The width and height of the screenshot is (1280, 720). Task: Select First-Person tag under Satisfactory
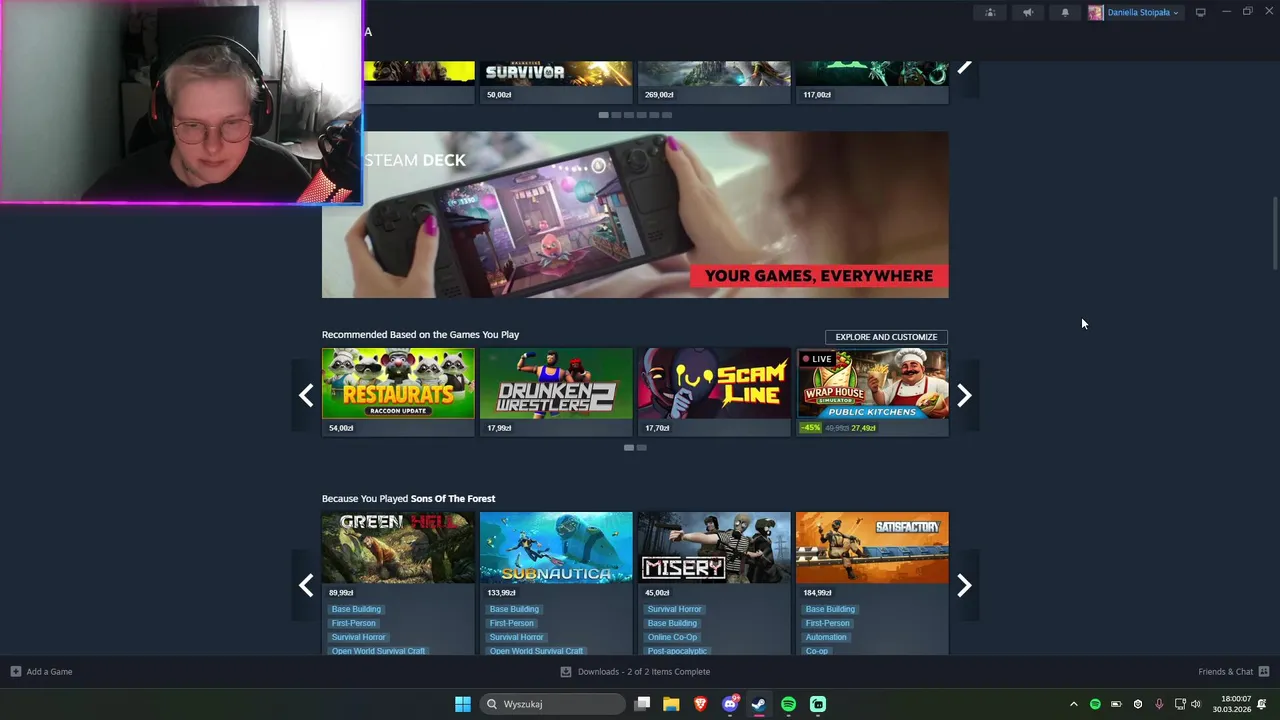pyautogui.click(x=828, y=623)
